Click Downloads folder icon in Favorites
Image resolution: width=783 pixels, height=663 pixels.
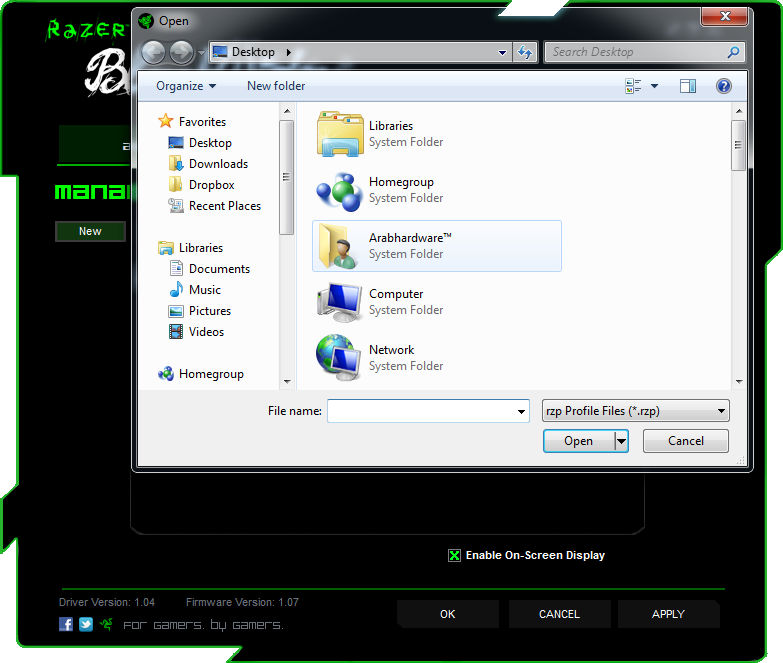pos(176,163)
